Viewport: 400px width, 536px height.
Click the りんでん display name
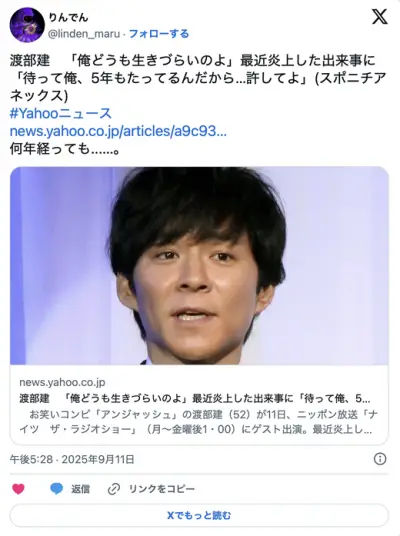point(68,17)
